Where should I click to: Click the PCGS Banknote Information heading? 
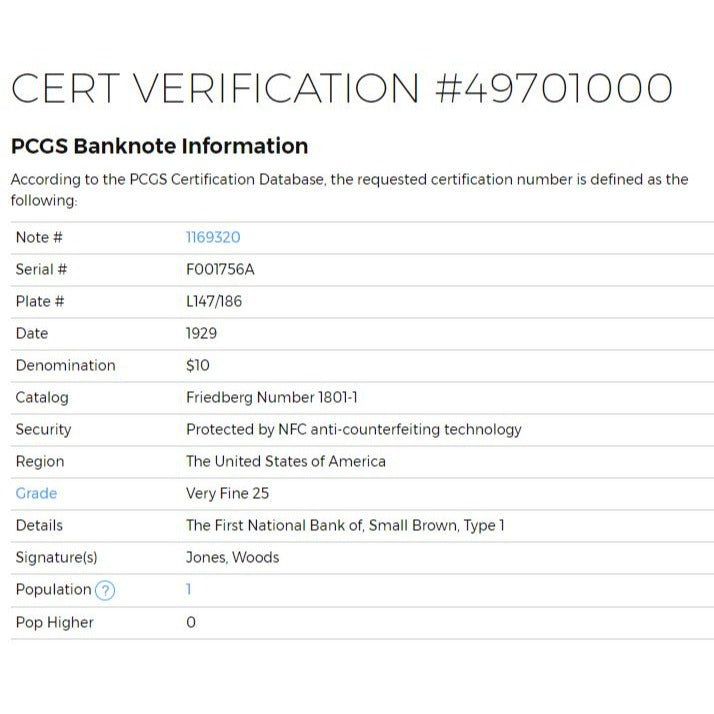(159, 146)
